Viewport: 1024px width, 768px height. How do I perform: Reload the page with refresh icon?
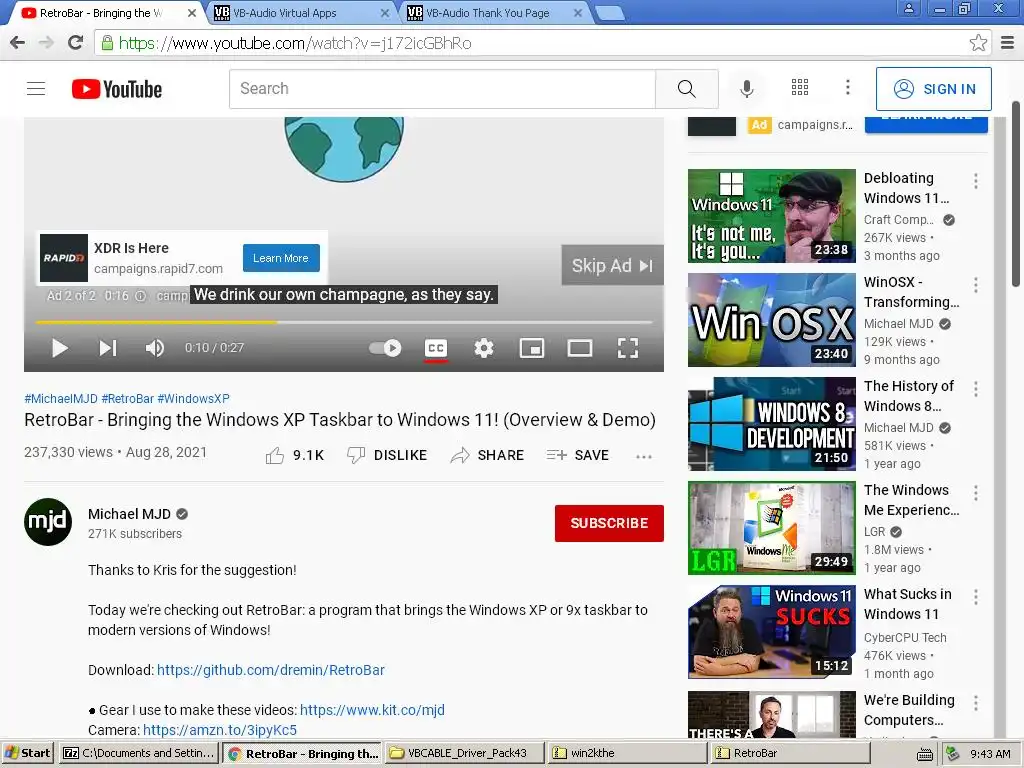pos(76,43)
